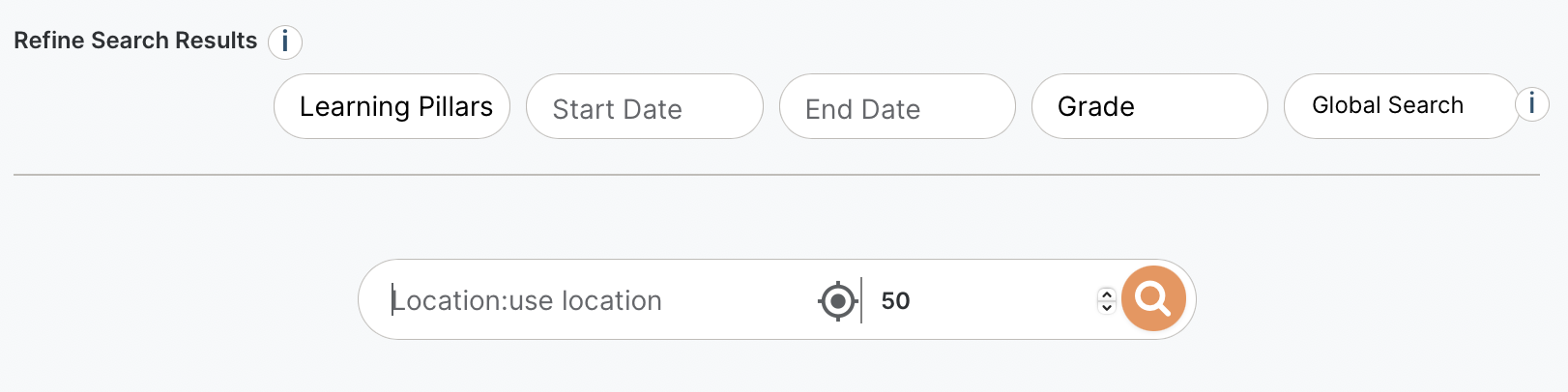
Task: Focus the Global Search box
Action: (1400, 106)
